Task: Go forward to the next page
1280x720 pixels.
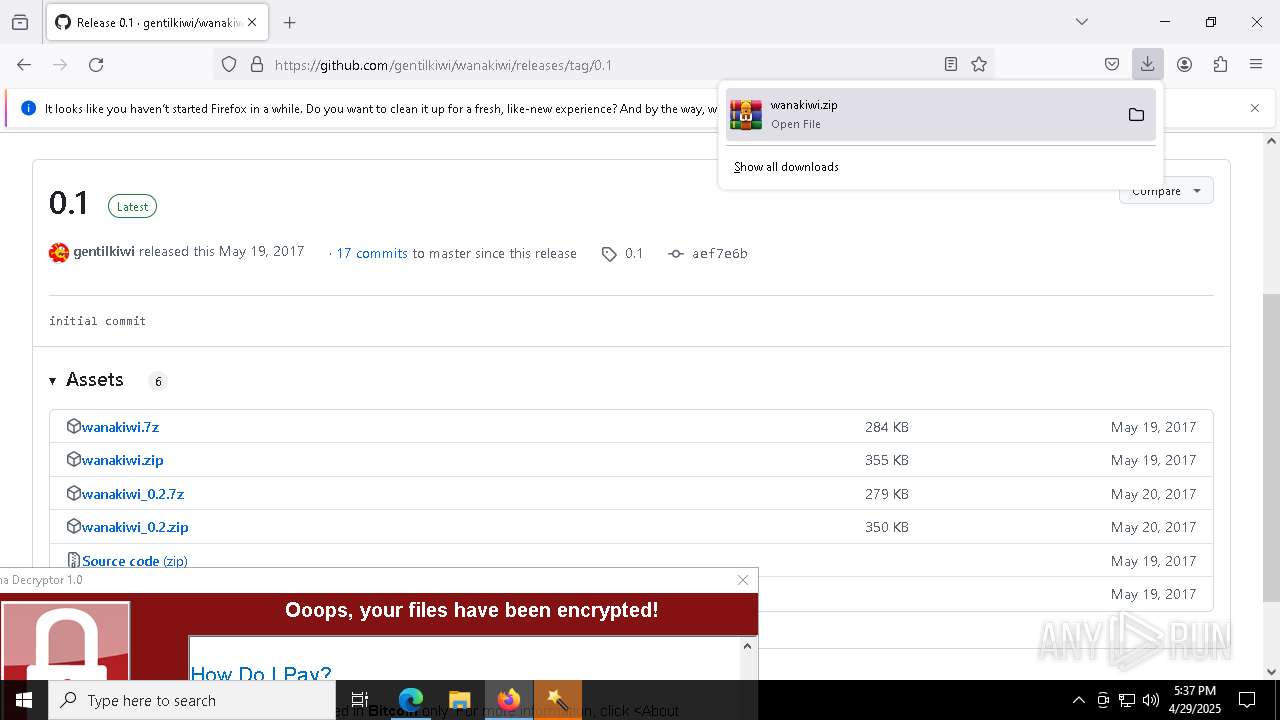Action: pyautogui.click(x=60, y=64)
